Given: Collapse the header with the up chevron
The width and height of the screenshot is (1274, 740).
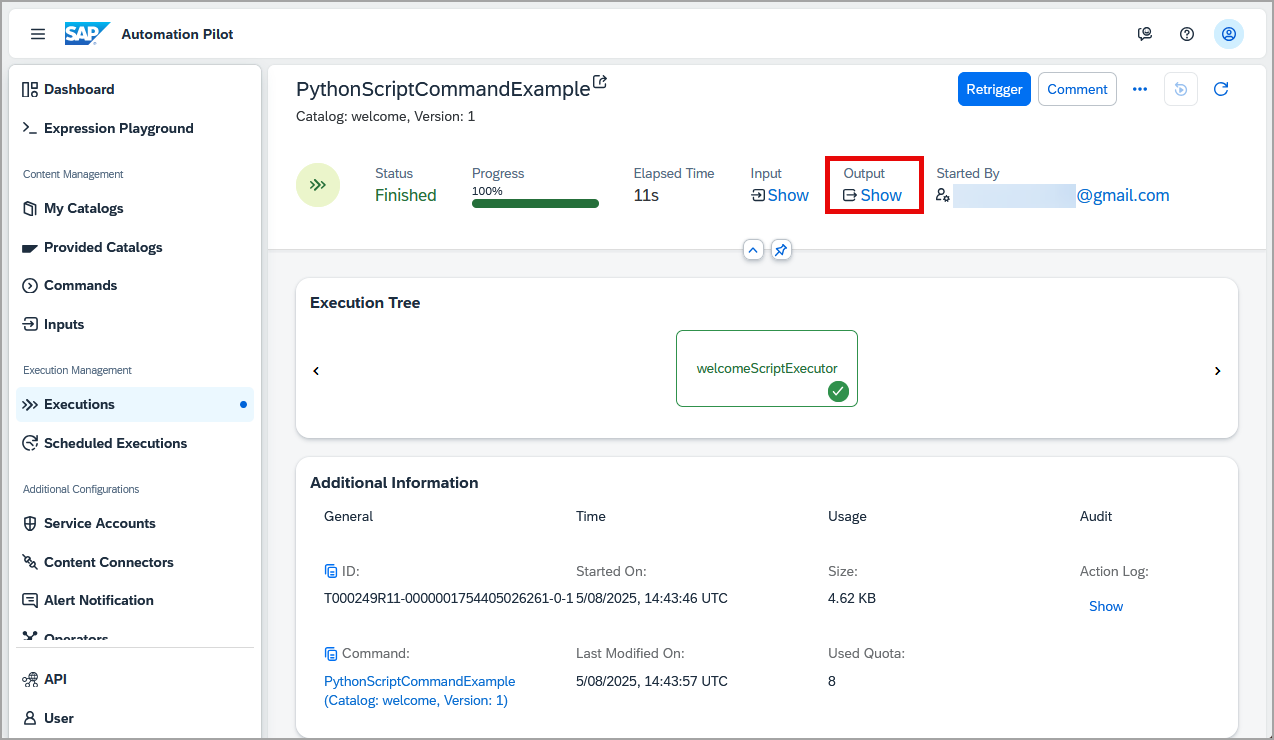Looking at the screenshot, I should point(754,250).
